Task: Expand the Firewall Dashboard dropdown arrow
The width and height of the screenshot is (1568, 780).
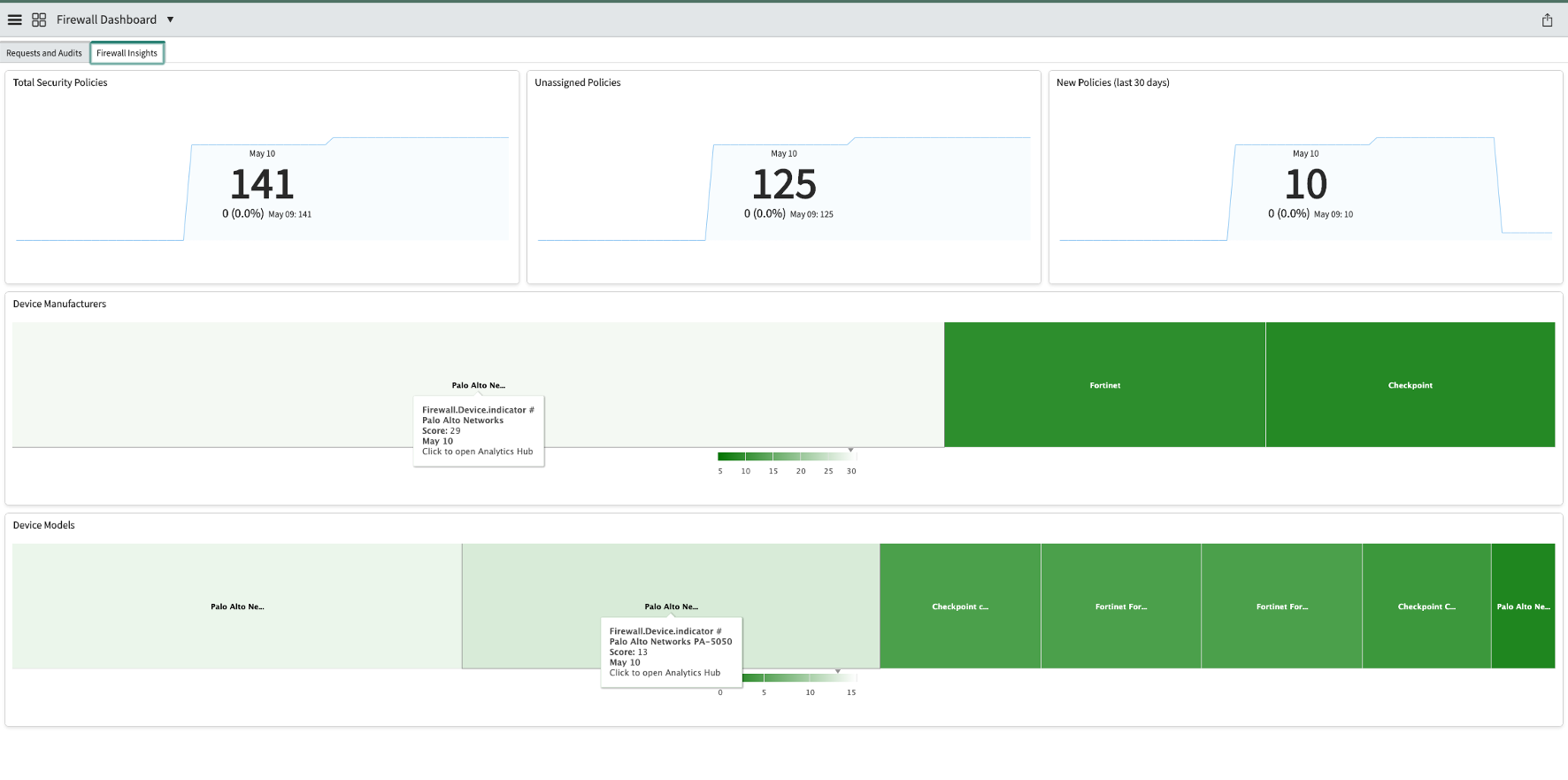Action: click(x=171, y=19)
